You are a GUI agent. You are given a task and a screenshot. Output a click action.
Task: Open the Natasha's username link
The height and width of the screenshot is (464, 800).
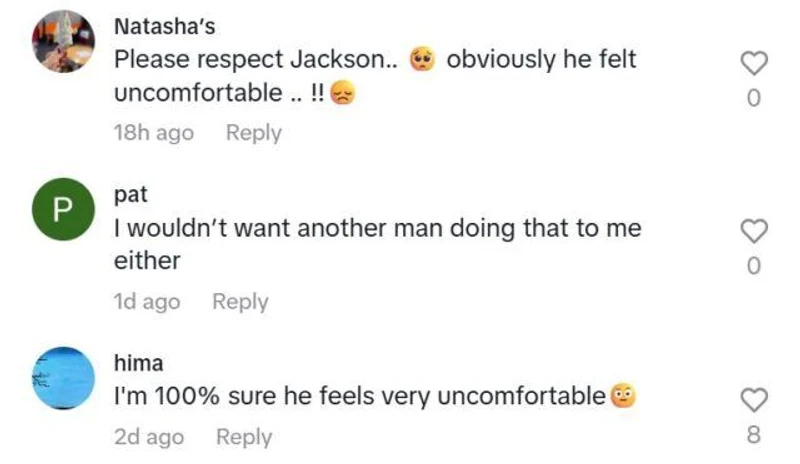[165, 26]
